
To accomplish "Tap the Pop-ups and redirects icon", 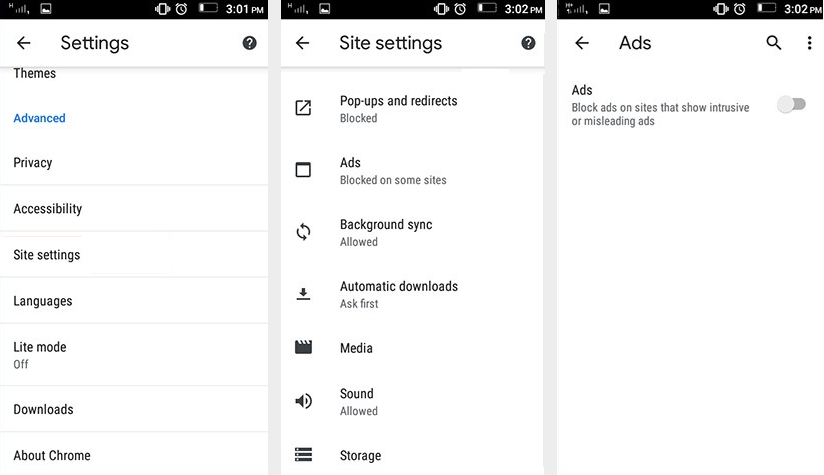I will pyautogui.click(x=304, y=108).
